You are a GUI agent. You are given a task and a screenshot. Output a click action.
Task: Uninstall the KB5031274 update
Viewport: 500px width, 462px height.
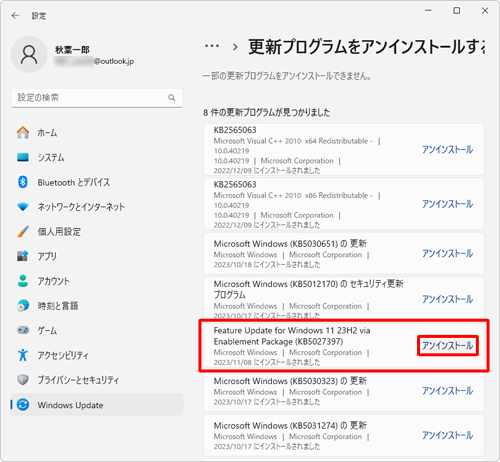(x=447, y=435)
